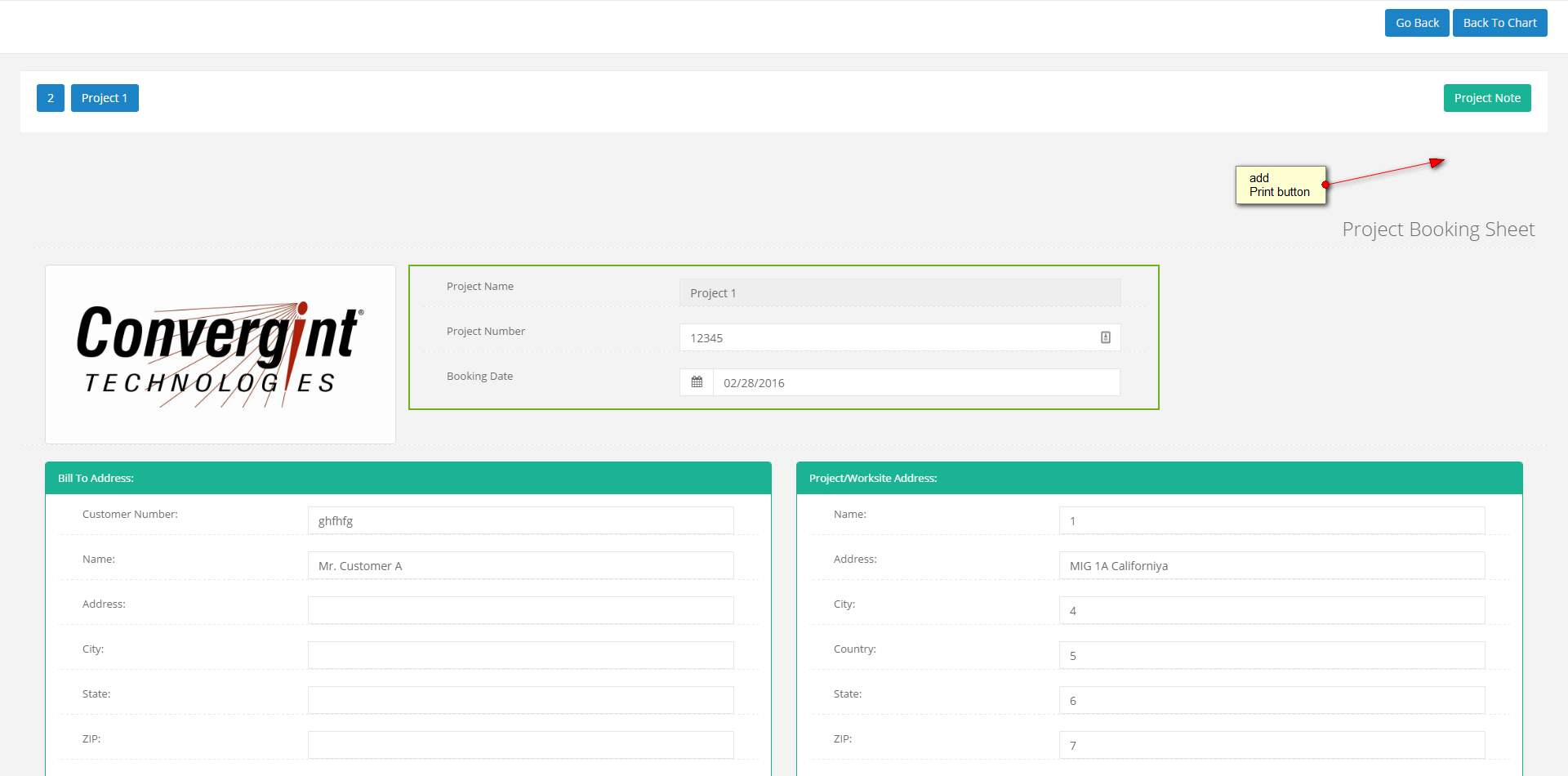1568x776 pixels.
Task: Edit the Worksite Address field
Action: [1272, 566]
